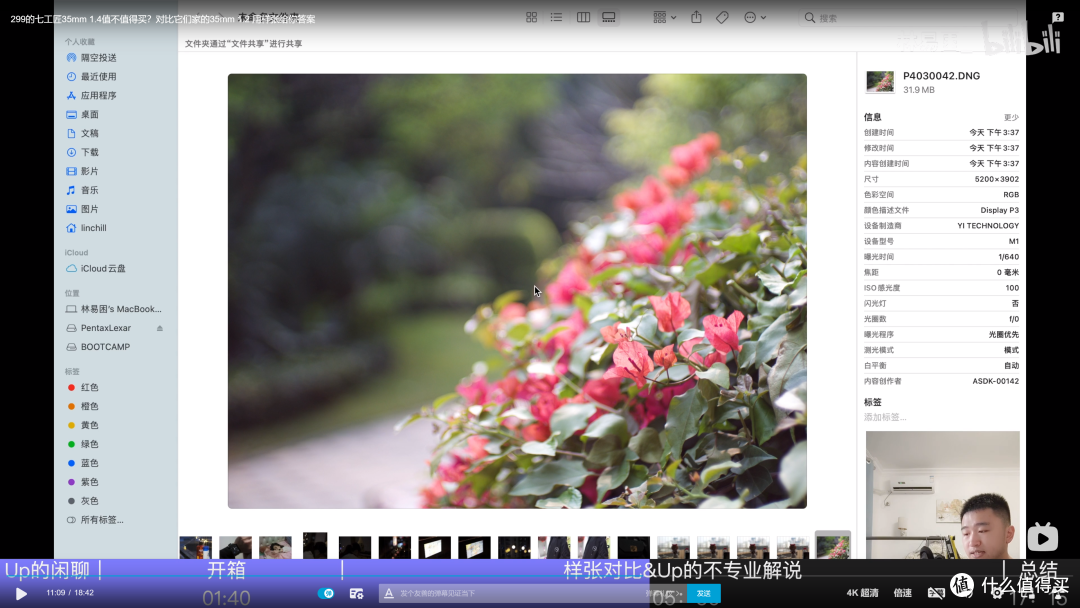Switch Finder to column view
This screenshot has width=1080, height=608.
[x=583, y=17]
